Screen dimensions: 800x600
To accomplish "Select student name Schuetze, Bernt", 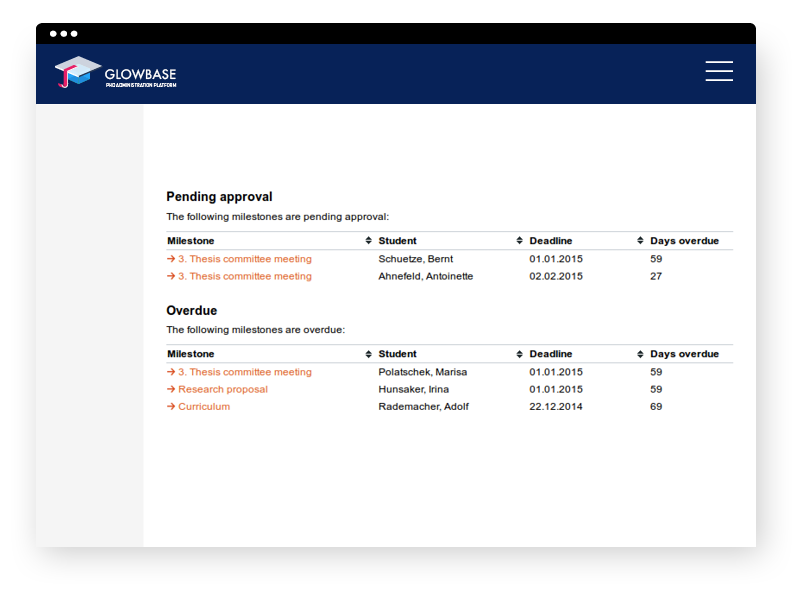I will 416,259.
